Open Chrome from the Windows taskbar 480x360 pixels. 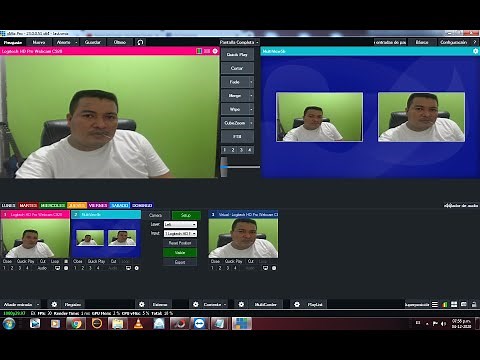click(x=76, y=323)
